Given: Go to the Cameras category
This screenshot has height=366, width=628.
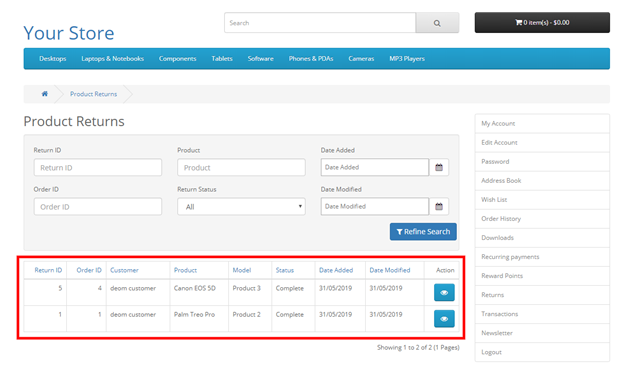Looking at the screenshot, I should point(361,58).
